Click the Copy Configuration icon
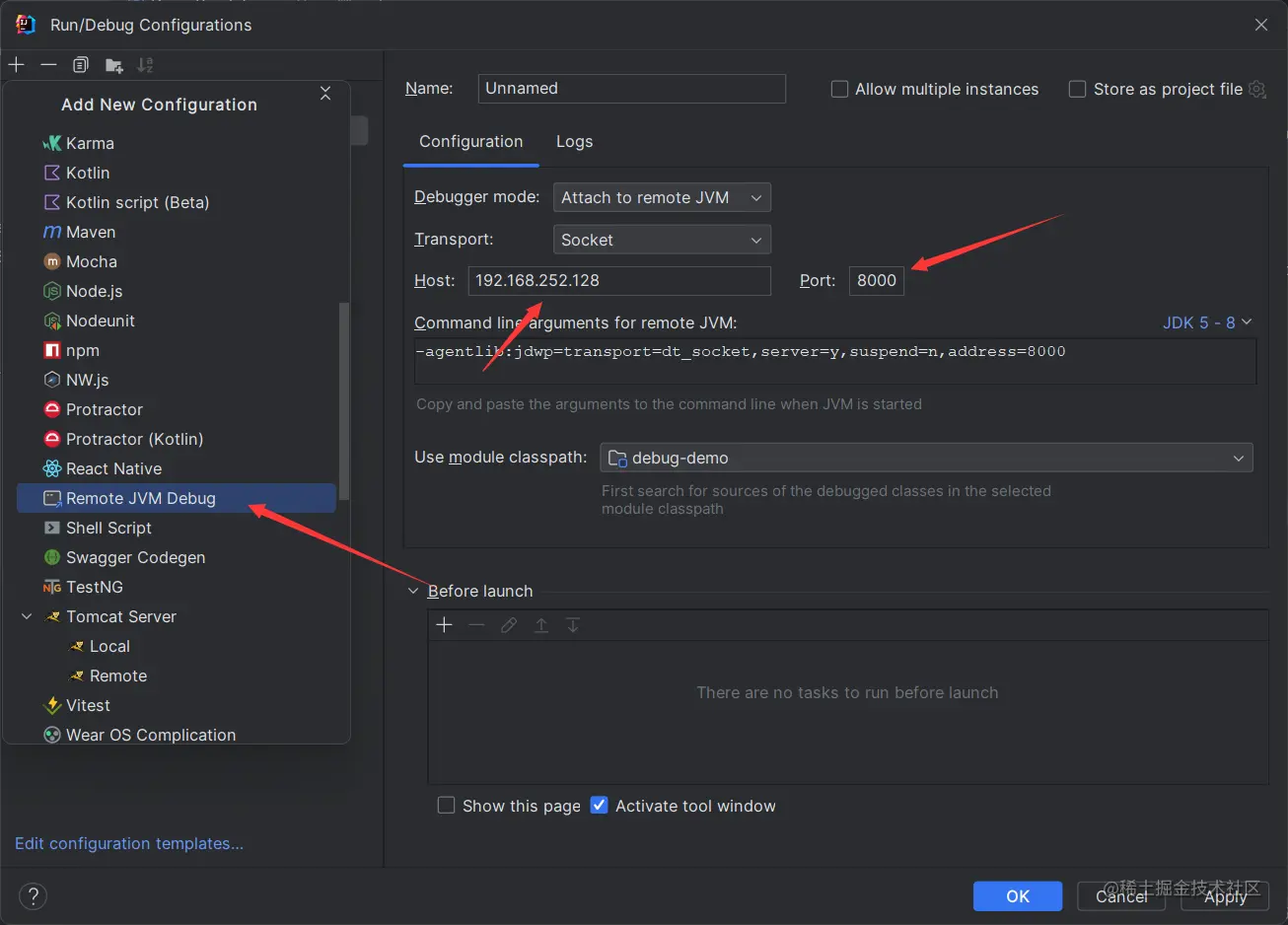This screenshot has height=925, width=1288. click(81, 65)
